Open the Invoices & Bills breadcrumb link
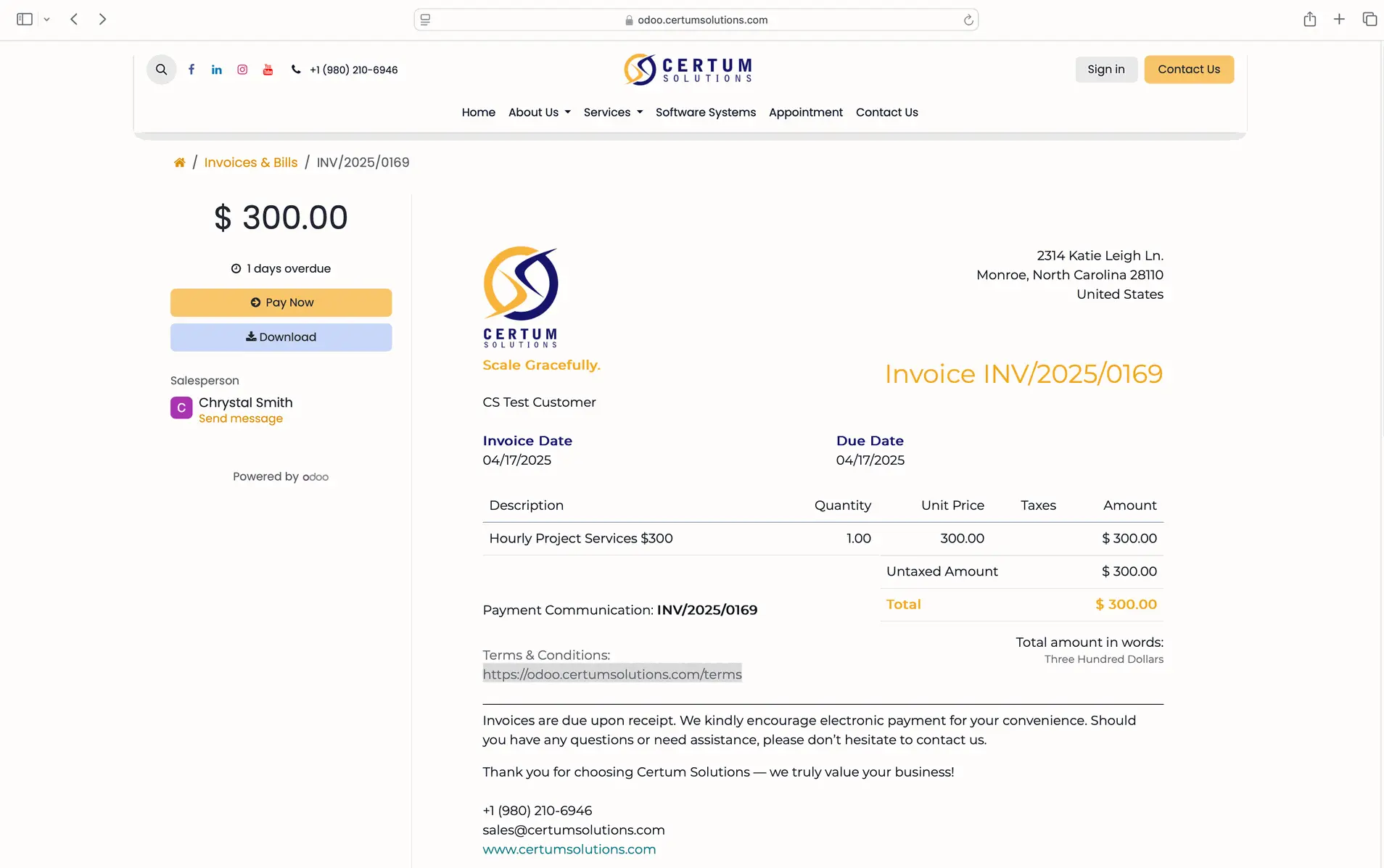The height and width of the screenshot is (868, 1384). pyautogui.click(x=251, y=162)
